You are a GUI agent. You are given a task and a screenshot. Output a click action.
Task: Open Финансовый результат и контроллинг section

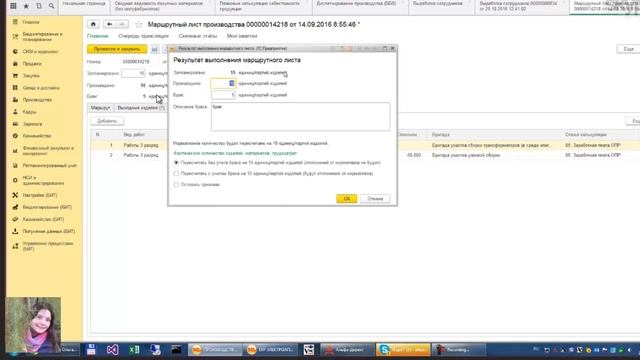48,151
